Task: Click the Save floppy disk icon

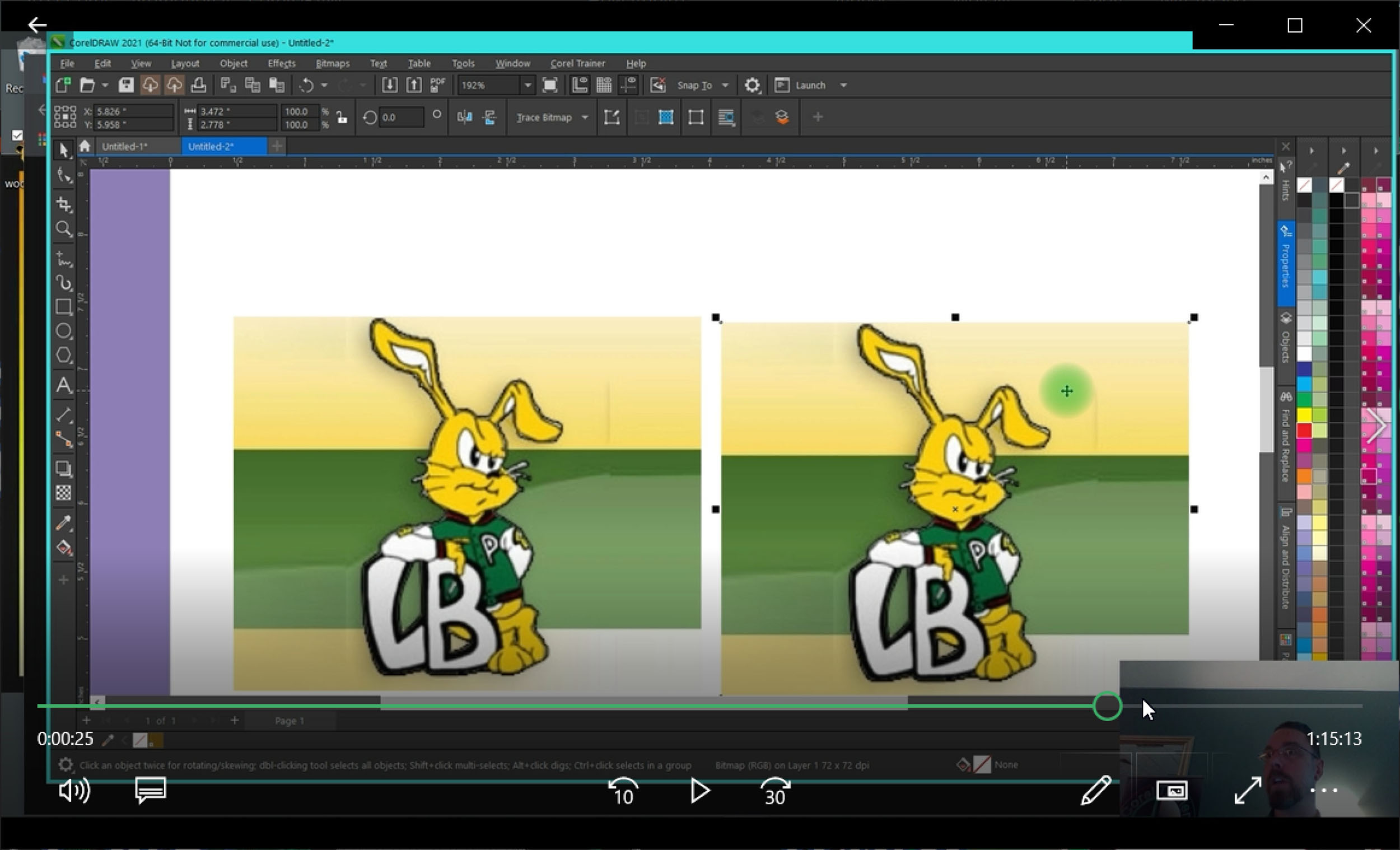Action: coord(126,85)
